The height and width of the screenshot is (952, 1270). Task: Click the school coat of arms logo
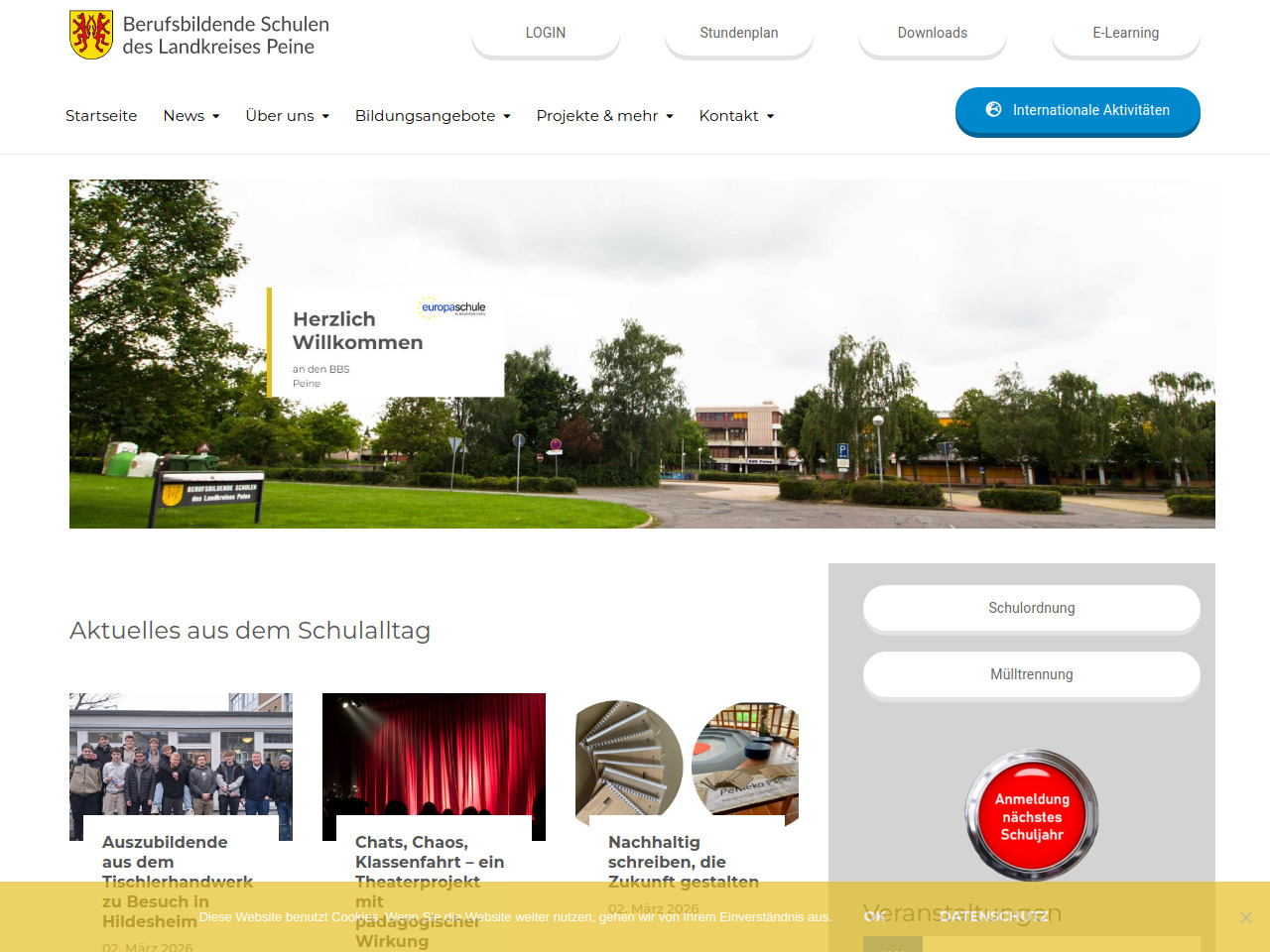(91, 35)
